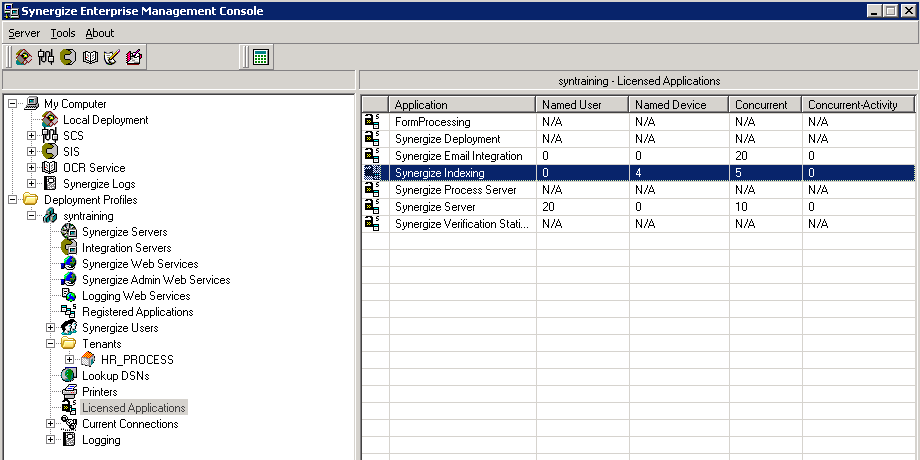This screenshot has width=920, height=460.
Task: Select the My Computer icon in tree
Action: [31, 104]
